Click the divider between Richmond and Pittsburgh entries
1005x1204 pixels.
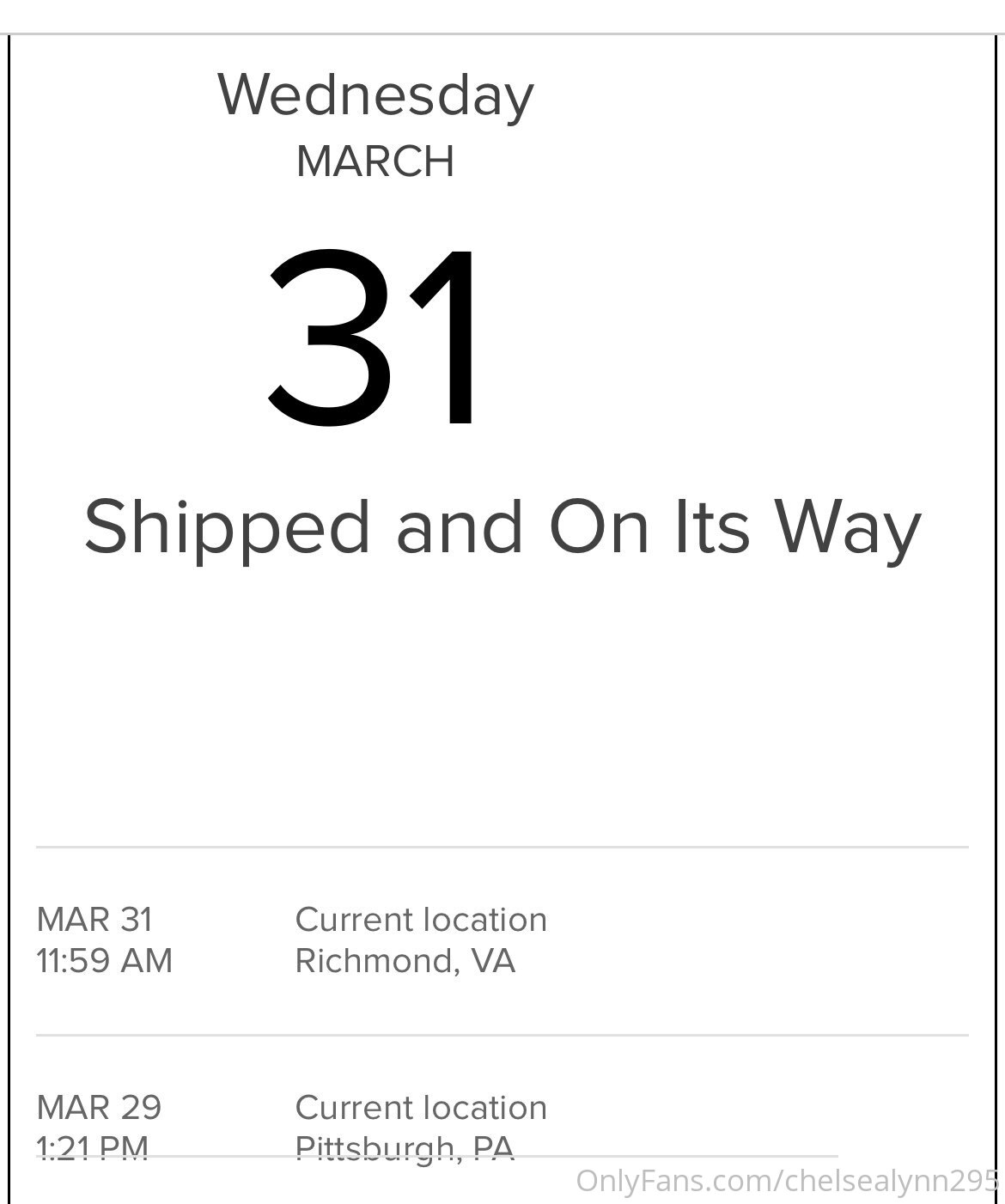(x=502, y=1036)
